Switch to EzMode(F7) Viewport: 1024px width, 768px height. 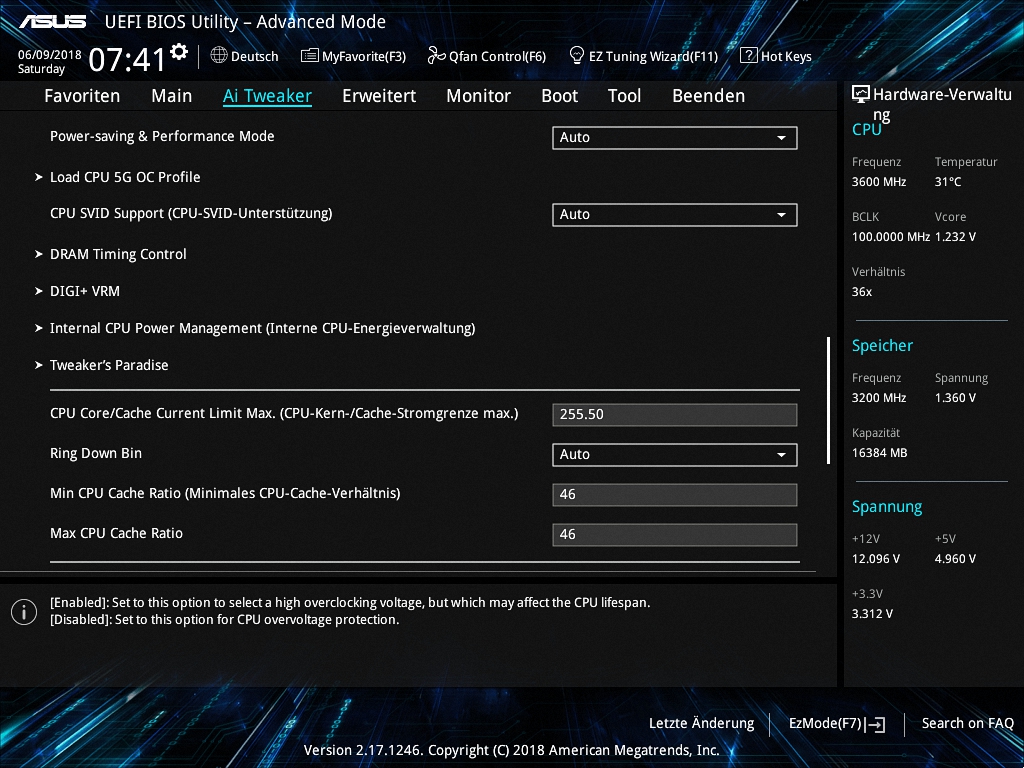point(837,724)
